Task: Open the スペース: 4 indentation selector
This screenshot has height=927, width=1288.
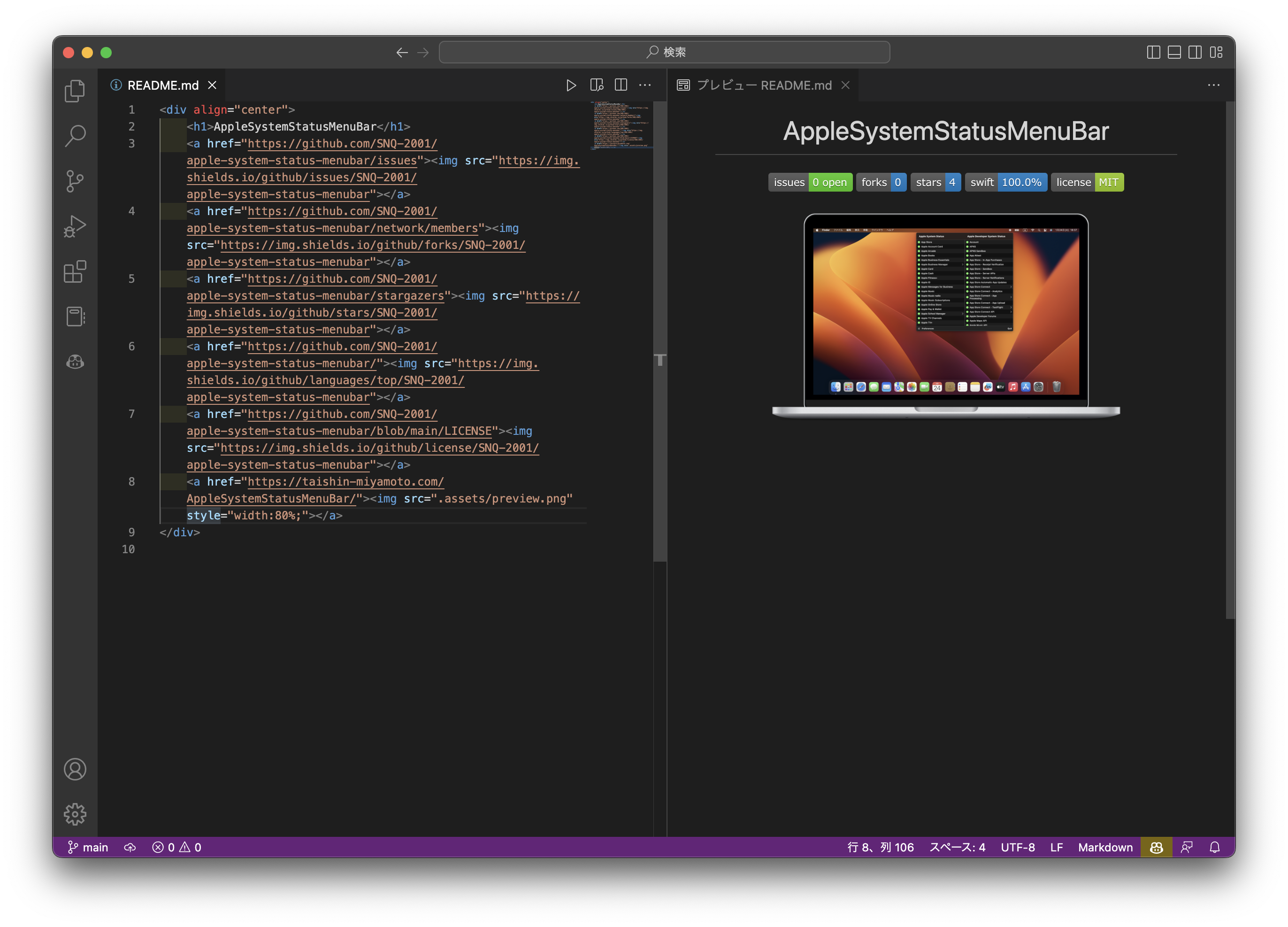Action: [x=957, y=847]
